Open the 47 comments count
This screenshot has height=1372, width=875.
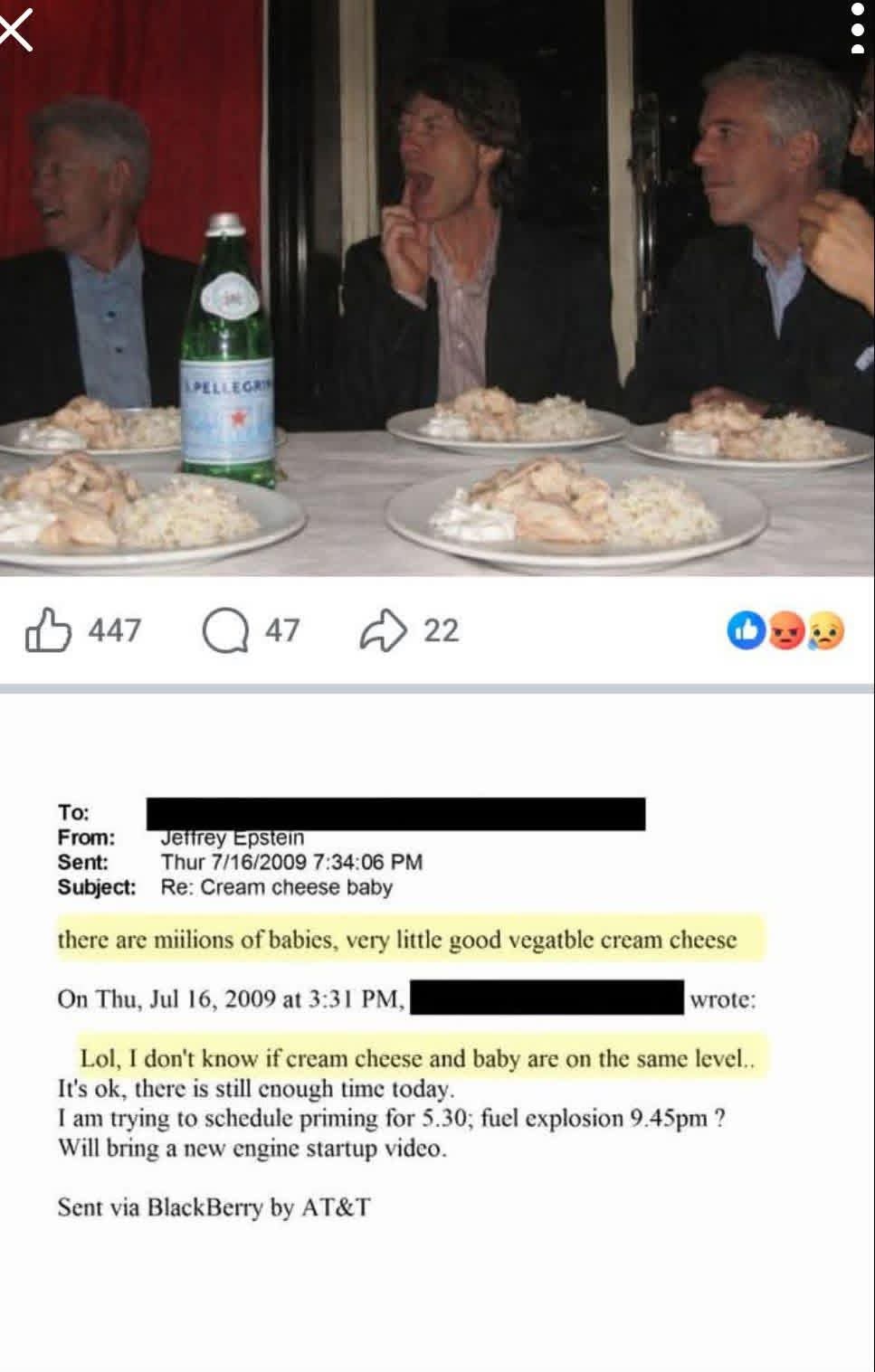point(282,630)
